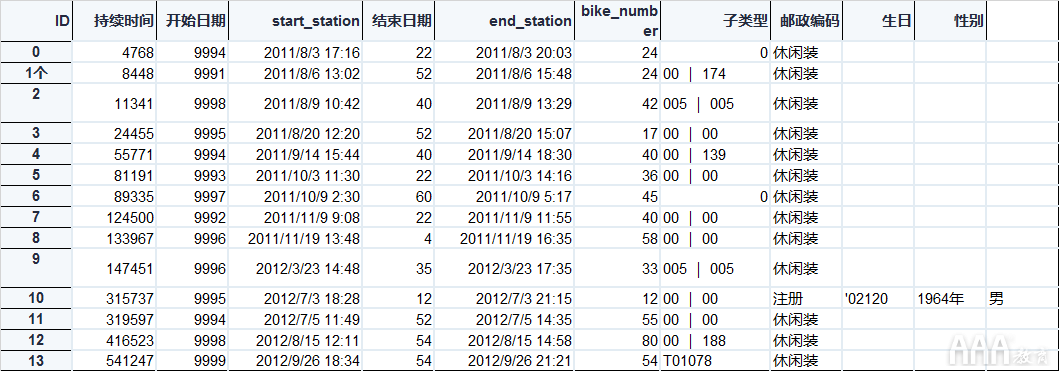Click the 注册 cell

[806, 299]
